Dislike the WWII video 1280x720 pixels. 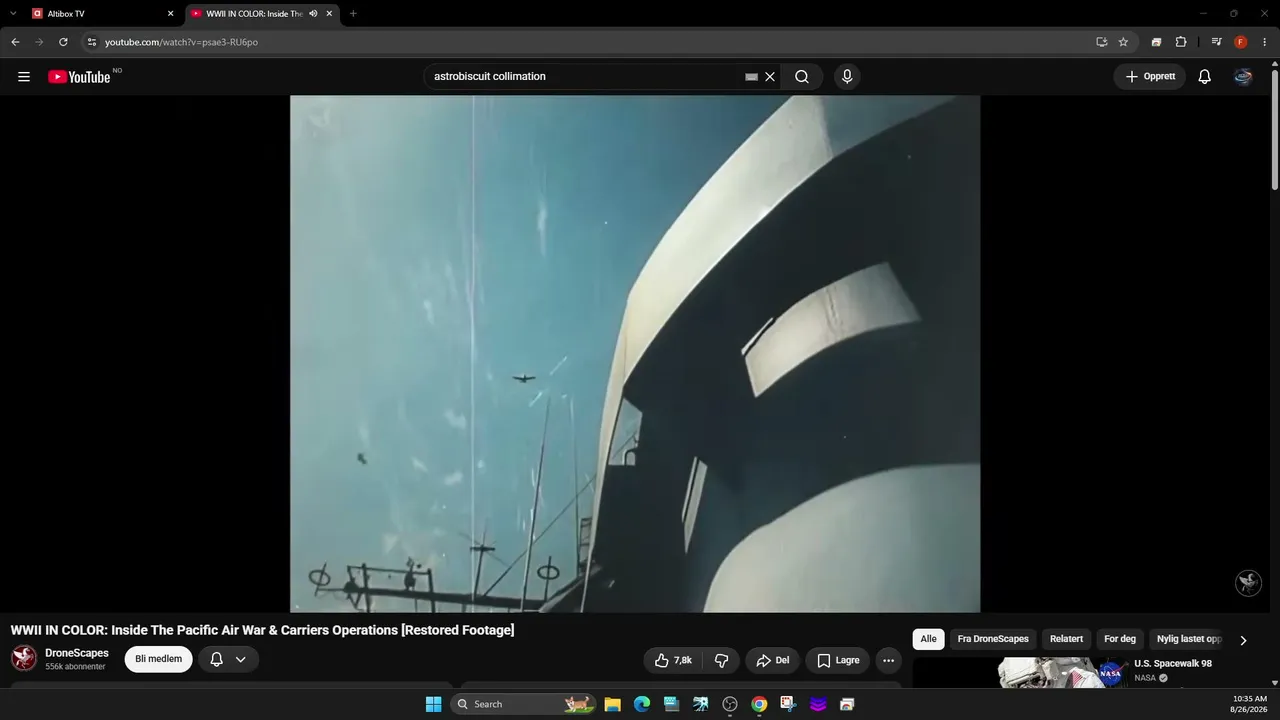[x=721, y=660]
